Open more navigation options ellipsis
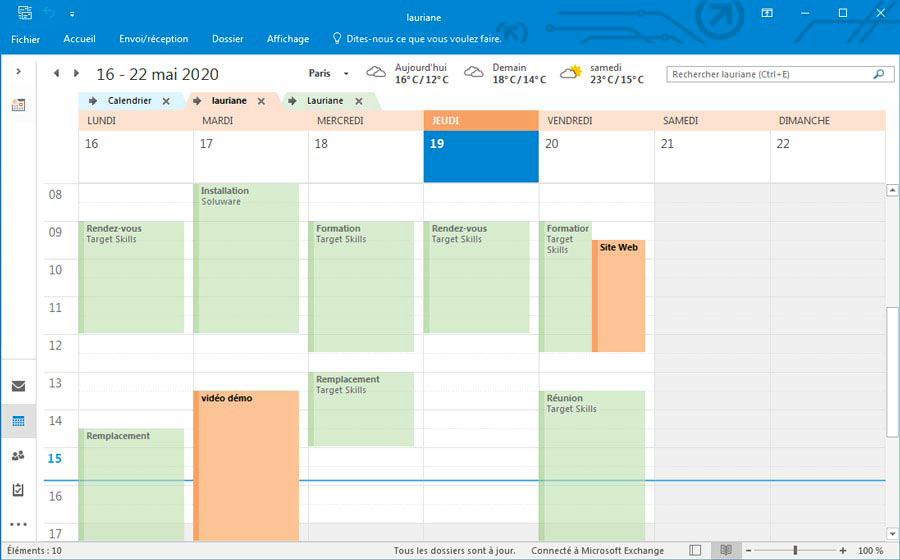Screen dimensions: 900x560 pyautogui.click(x=18, y=524)
